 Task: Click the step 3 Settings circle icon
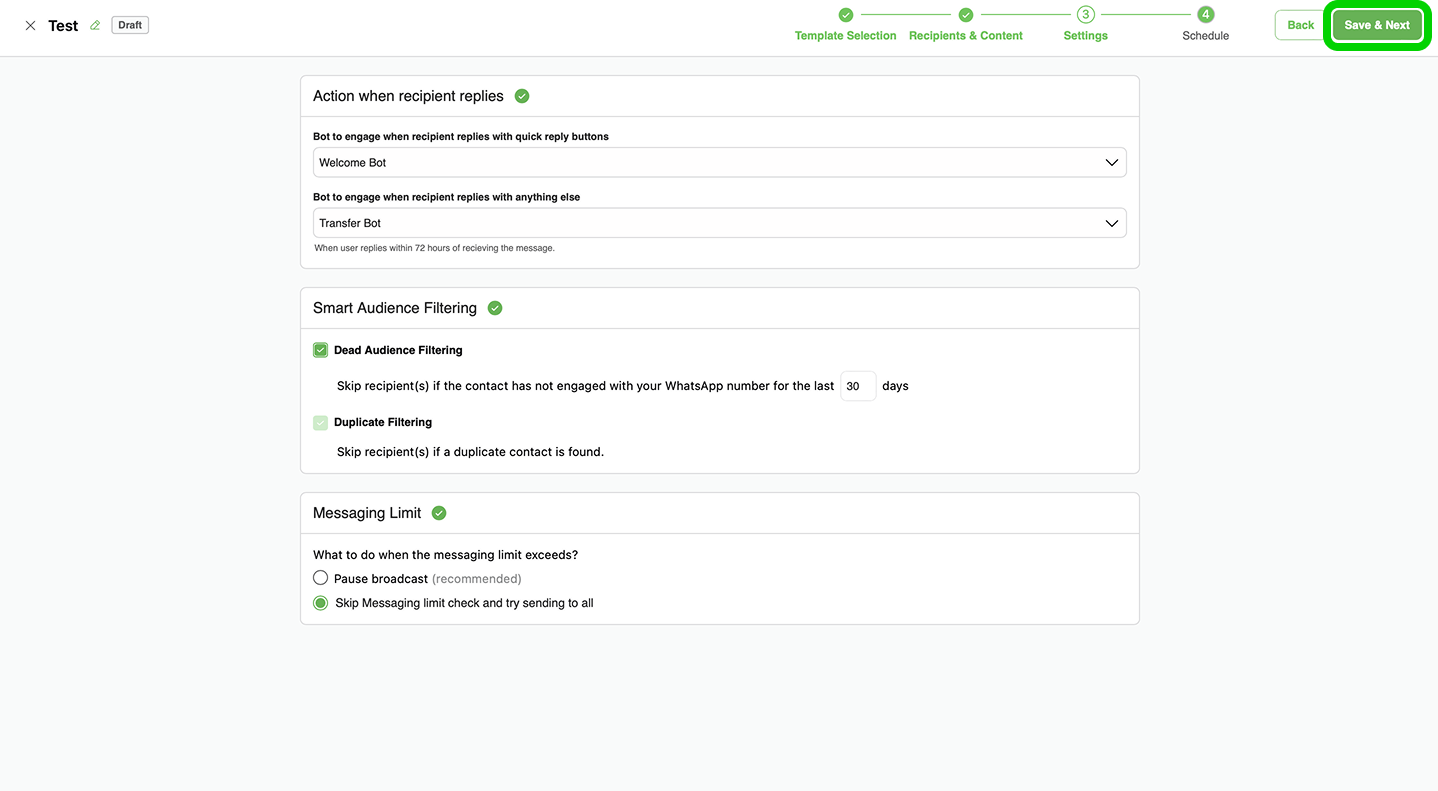click(x=1086, y=15)
